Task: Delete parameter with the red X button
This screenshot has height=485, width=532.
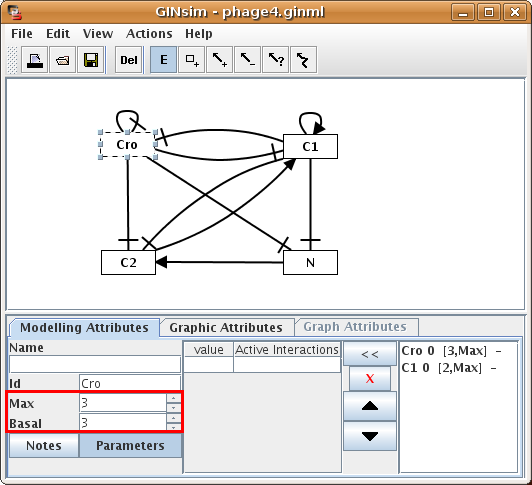Action: click(370, 378)
